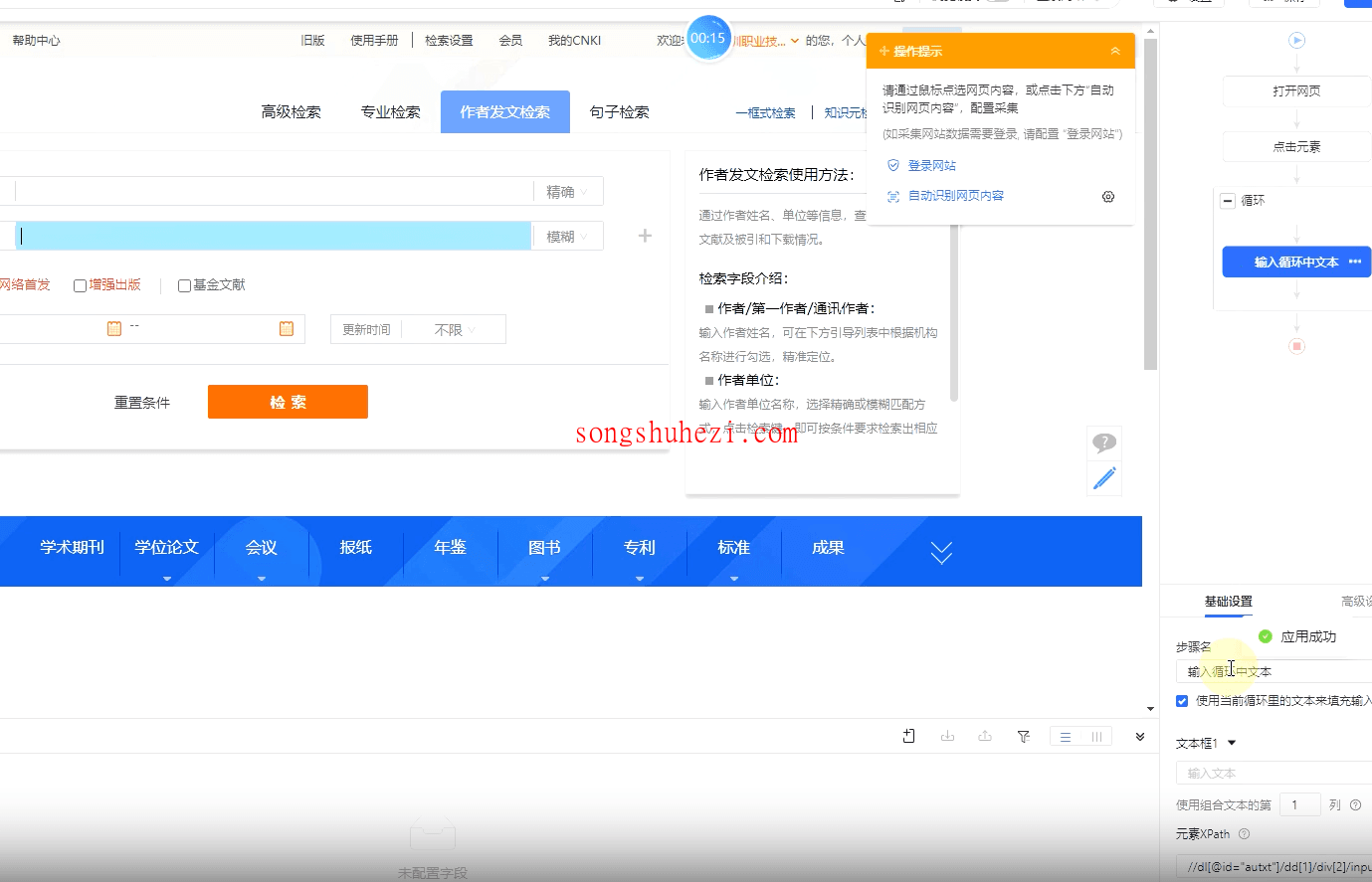Click help icon after 列 label

coord(1355,805)
